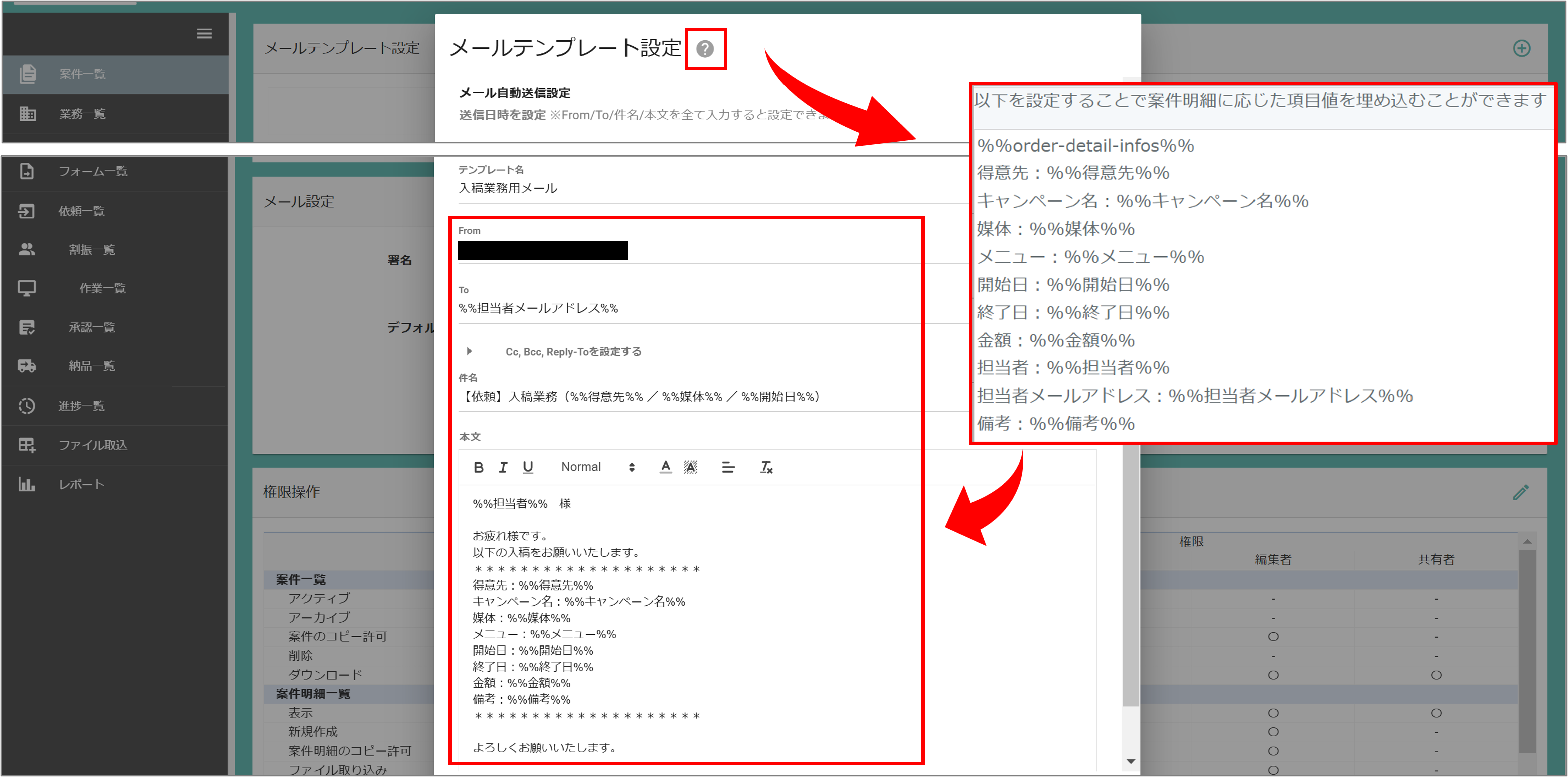
Task: Click the dialog scrollbar down arrow
Action: [x=1130, y=762]
